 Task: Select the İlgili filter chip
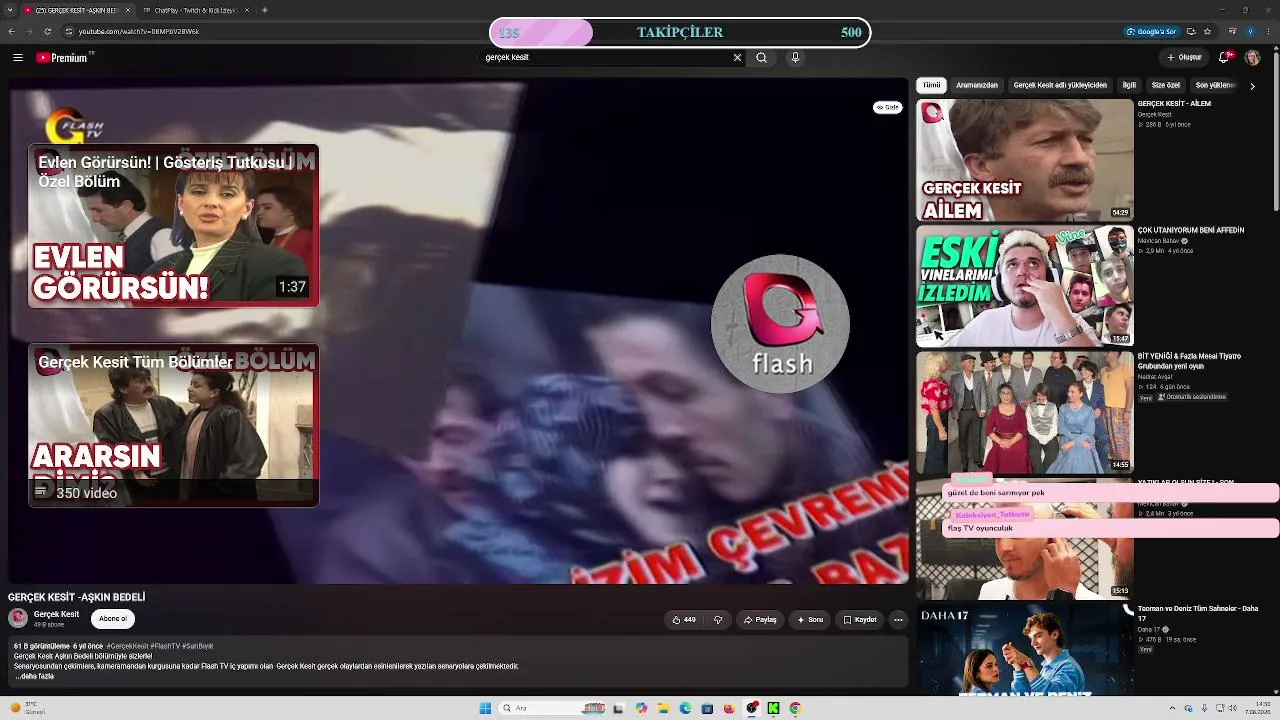point(1129,86)
